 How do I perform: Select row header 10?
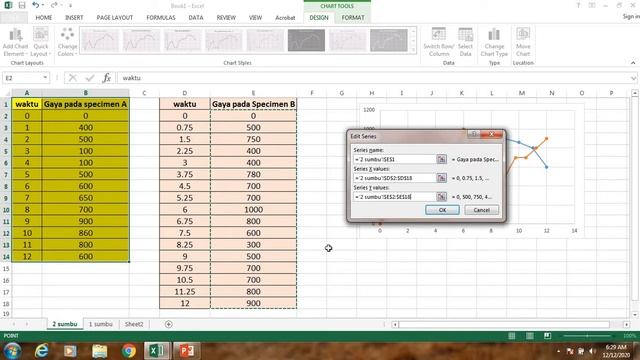pos(6,209)
